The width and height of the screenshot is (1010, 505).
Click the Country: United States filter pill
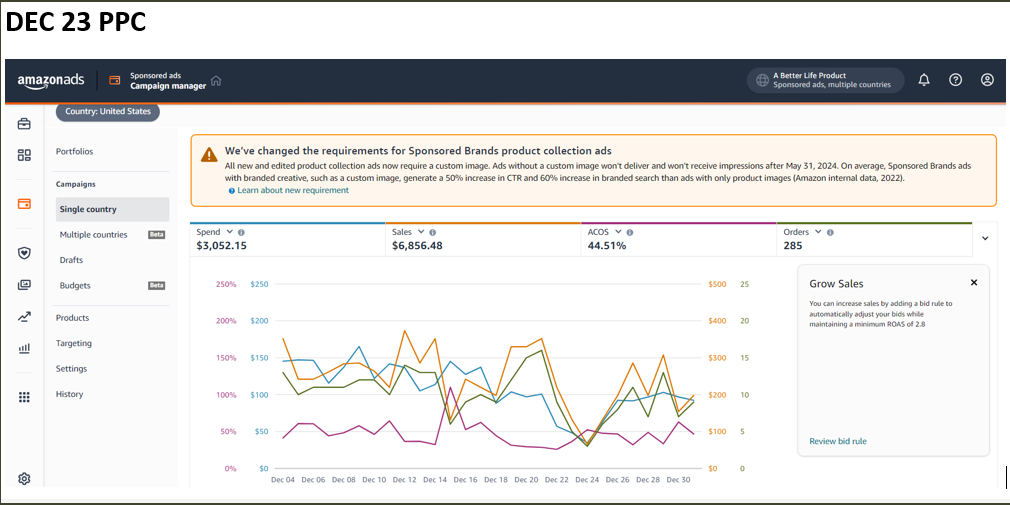point(108,112)
